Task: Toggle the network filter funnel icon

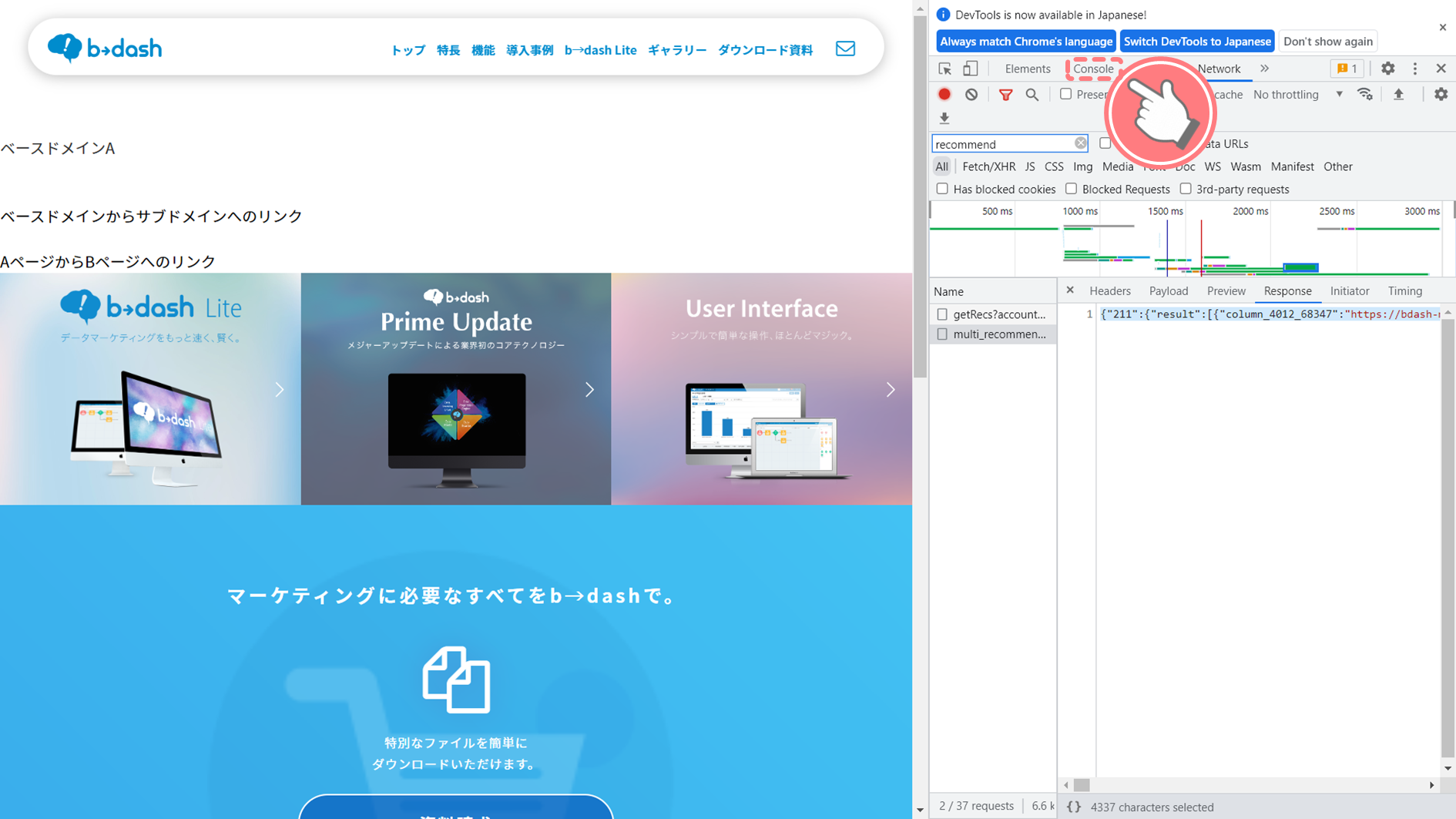Action: [1005, 94]
